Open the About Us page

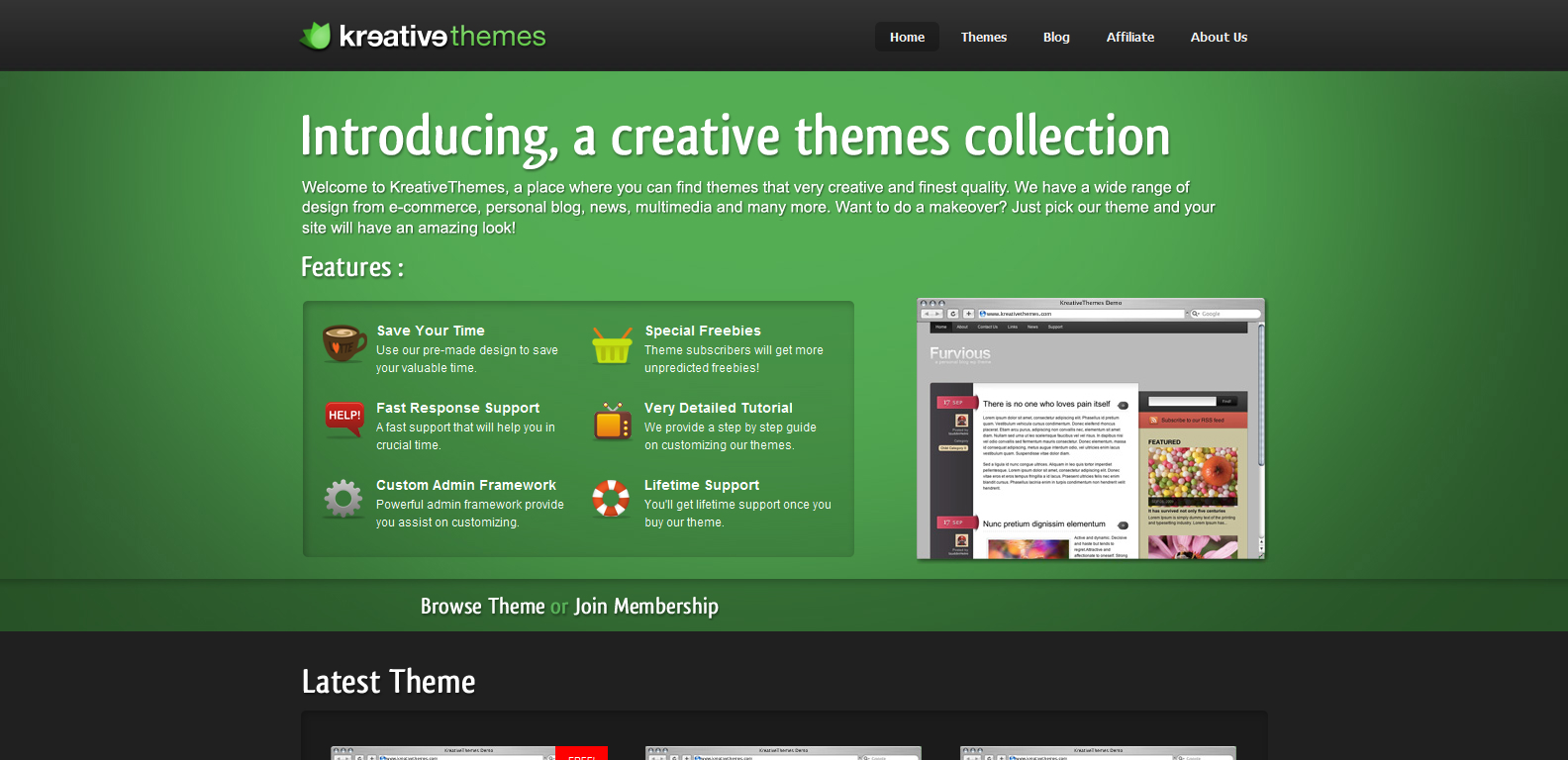click(1219, 37)
